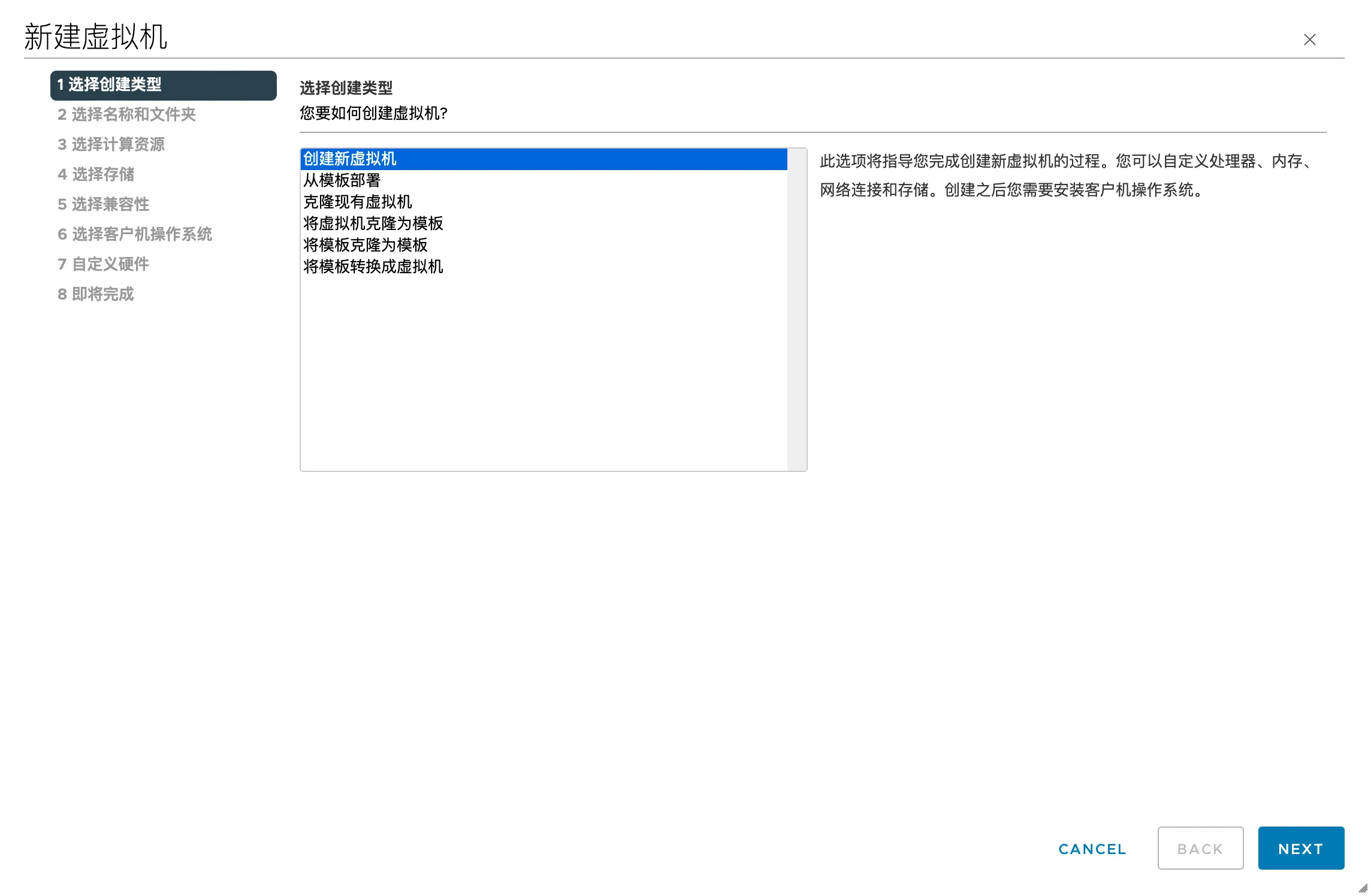
Task: Click step 8 即将完成
Action: [96, 294]
